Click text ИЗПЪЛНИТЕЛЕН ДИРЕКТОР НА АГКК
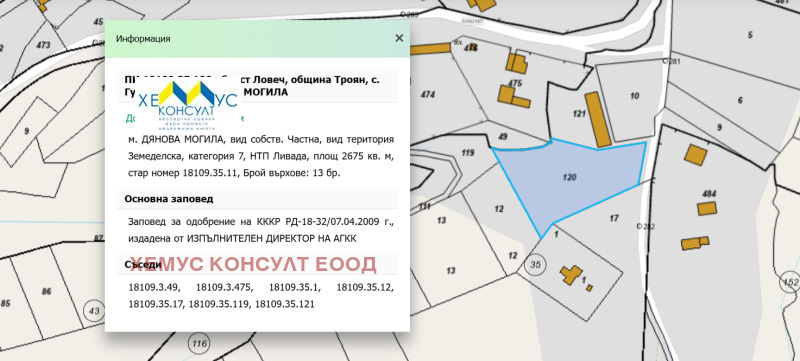Screen dimensions: 800x361 coord(272,239)
